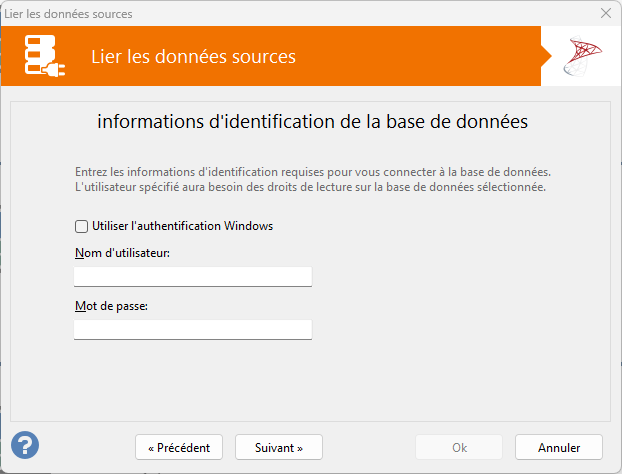622x474 pixels.
Task: Click the "Entrez les informations" instruction line
Action: [313, 171]
